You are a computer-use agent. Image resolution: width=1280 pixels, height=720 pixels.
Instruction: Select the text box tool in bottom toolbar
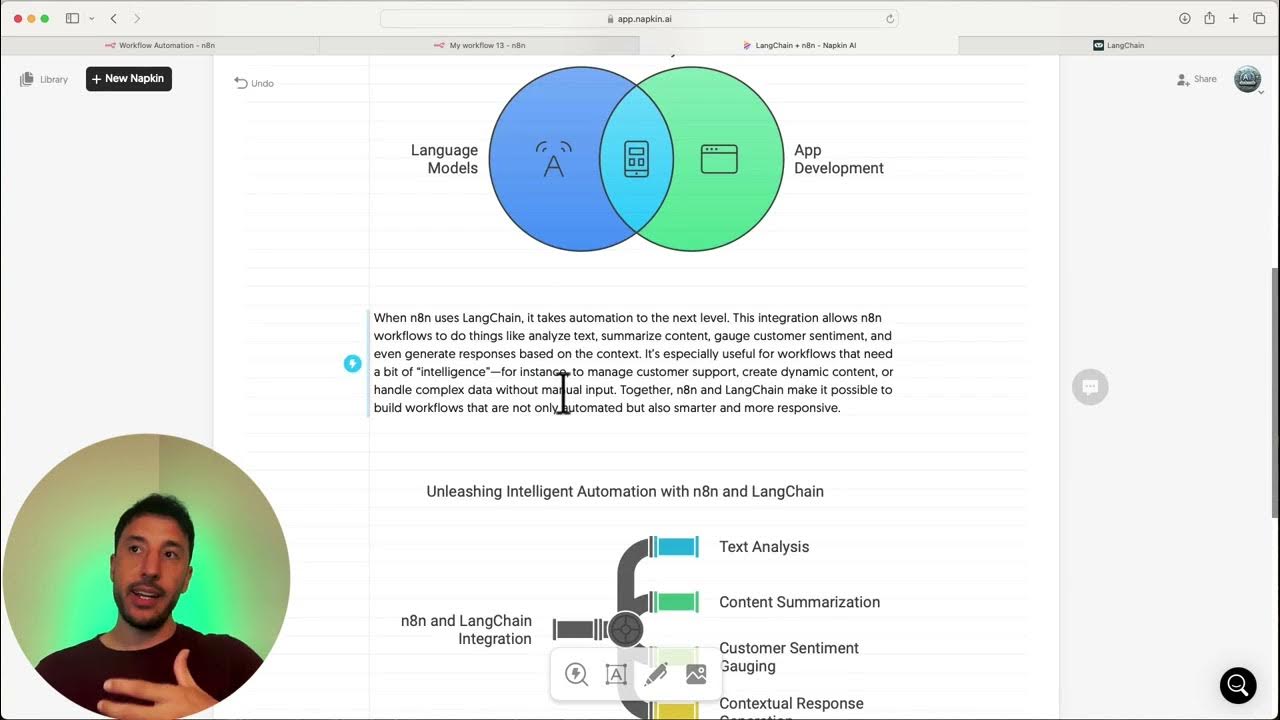[616, 674]
